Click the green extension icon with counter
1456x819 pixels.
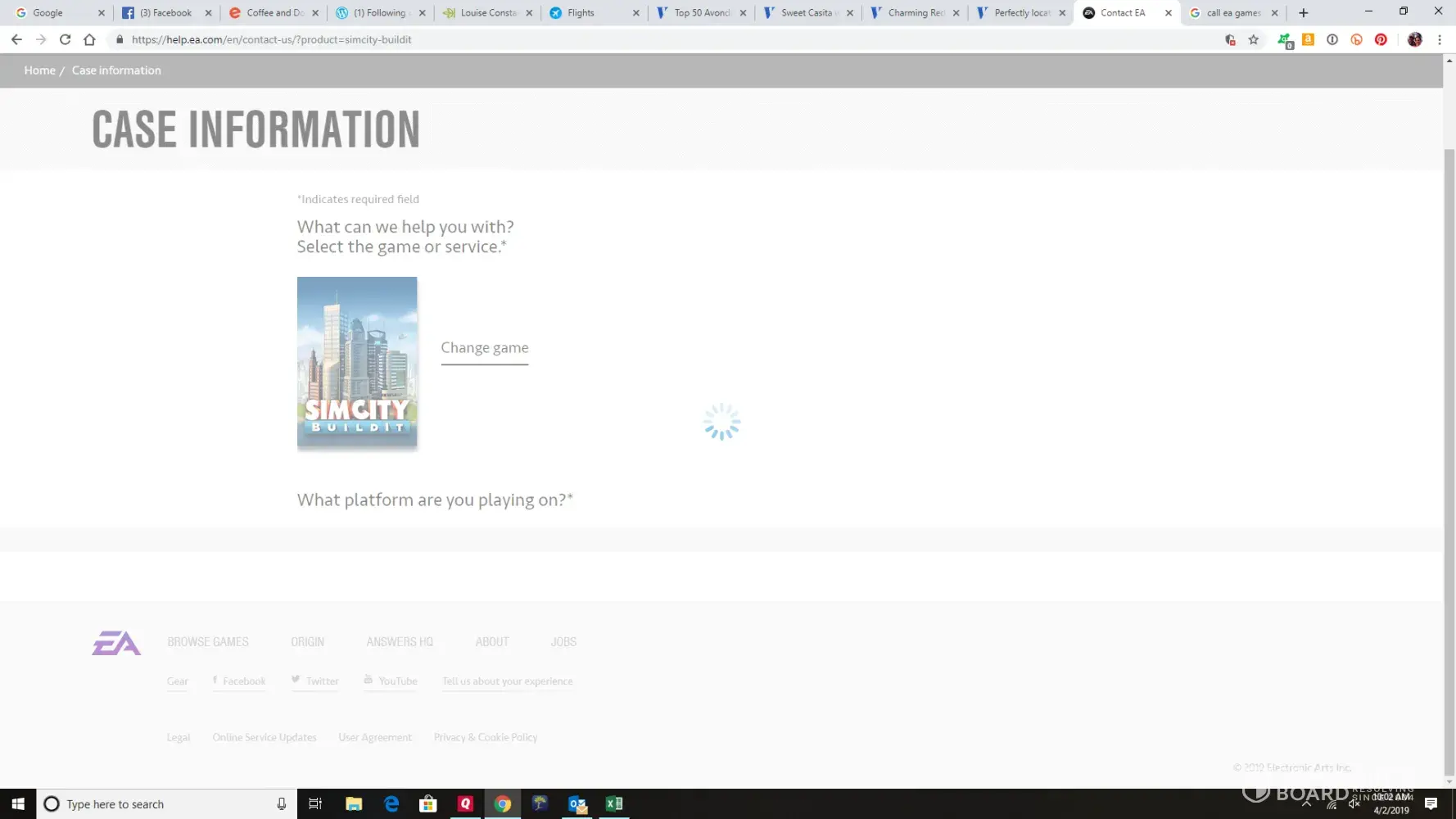[1285, 40]
